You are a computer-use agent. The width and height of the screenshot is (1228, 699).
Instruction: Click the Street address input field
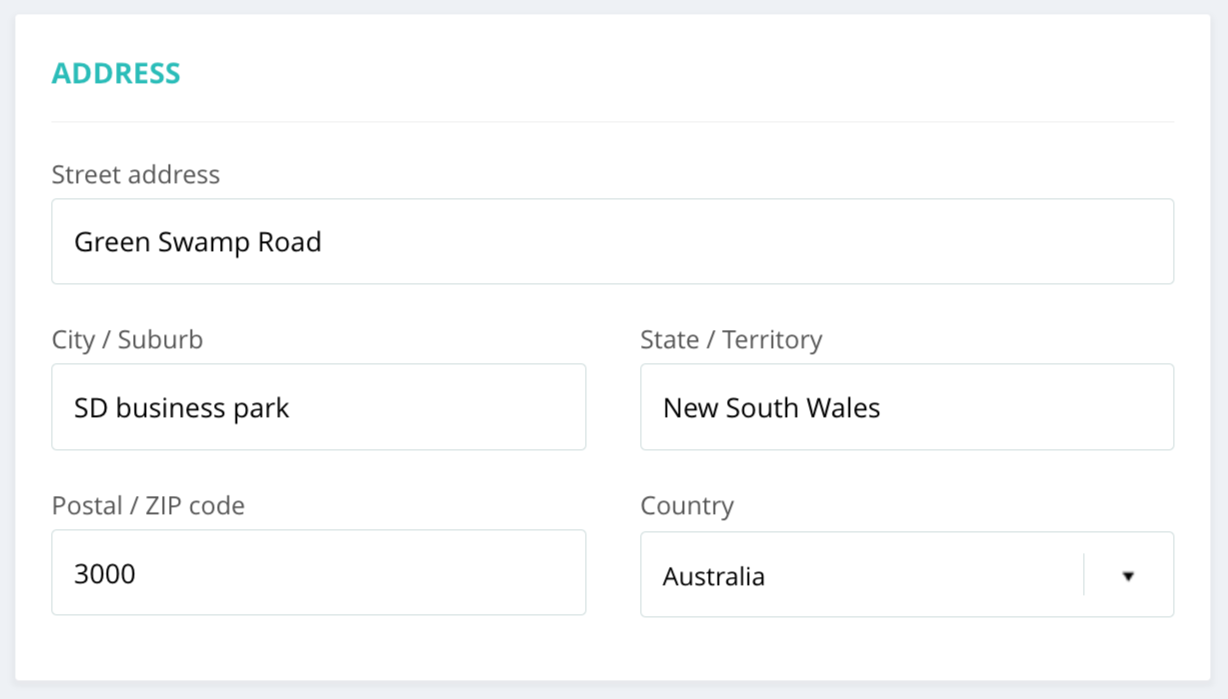tap(612, 242)
